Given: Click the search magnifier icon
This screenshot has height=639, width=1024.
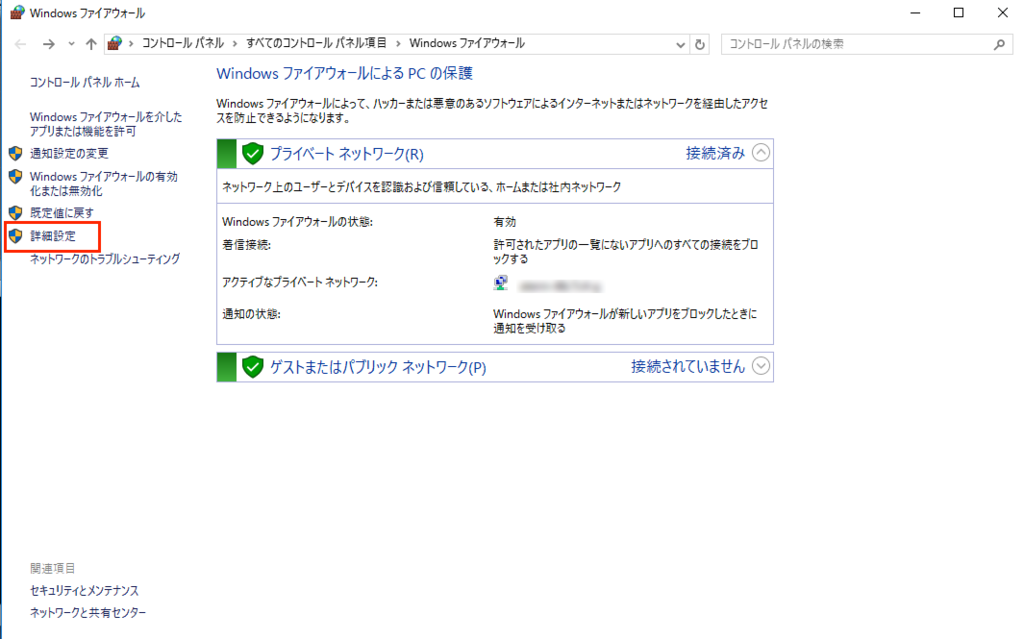Looking at the screenshot, I should click(999, 44).
